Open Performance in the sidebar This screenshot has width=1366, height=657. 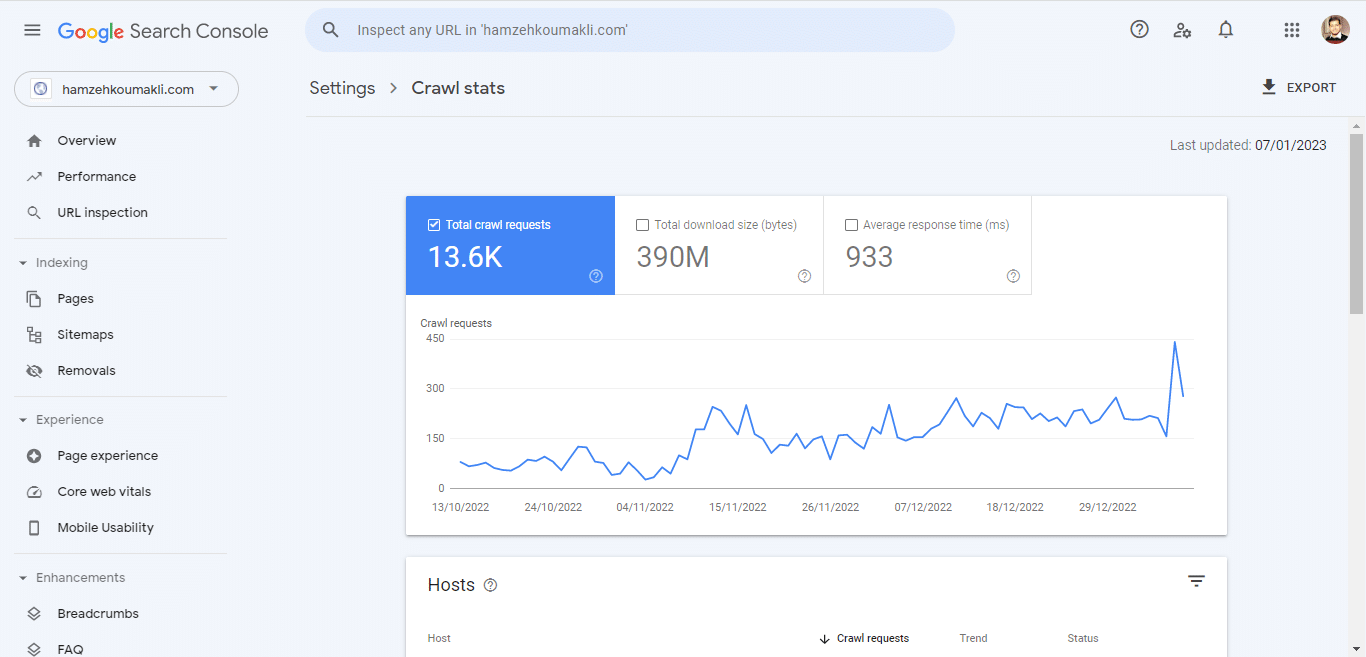[x=96, y=177]
